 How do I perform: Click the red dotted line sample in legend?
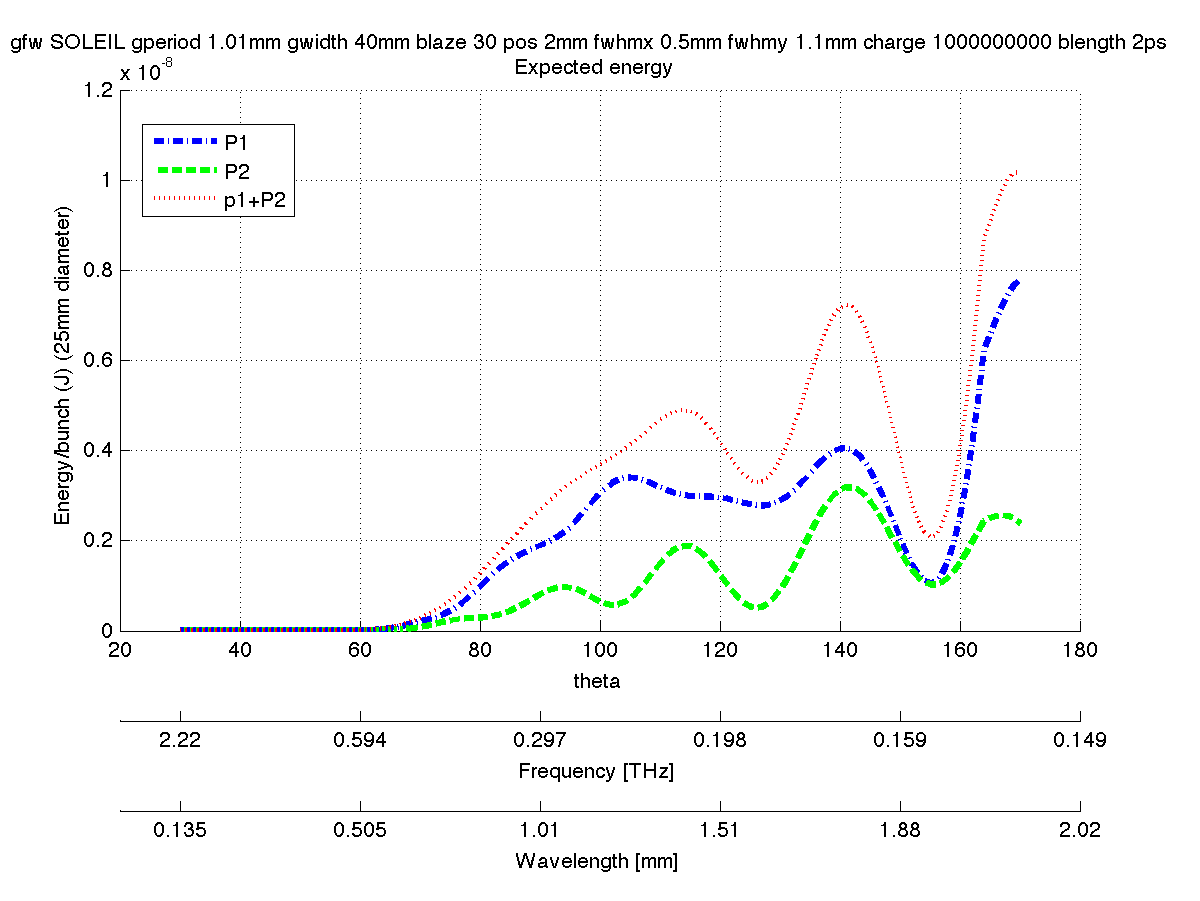pyautogui.click(x=186, y=200)
